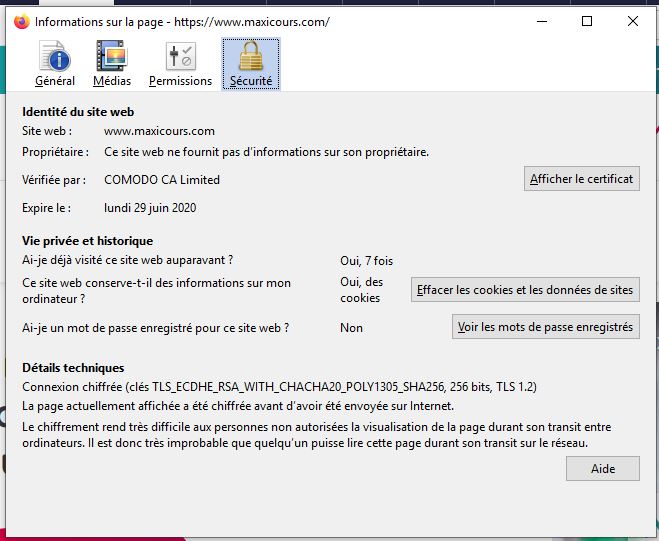Click the 'Ai-je un mot de passe enregistré' question

pyautogui.click(x=156, y=328)
